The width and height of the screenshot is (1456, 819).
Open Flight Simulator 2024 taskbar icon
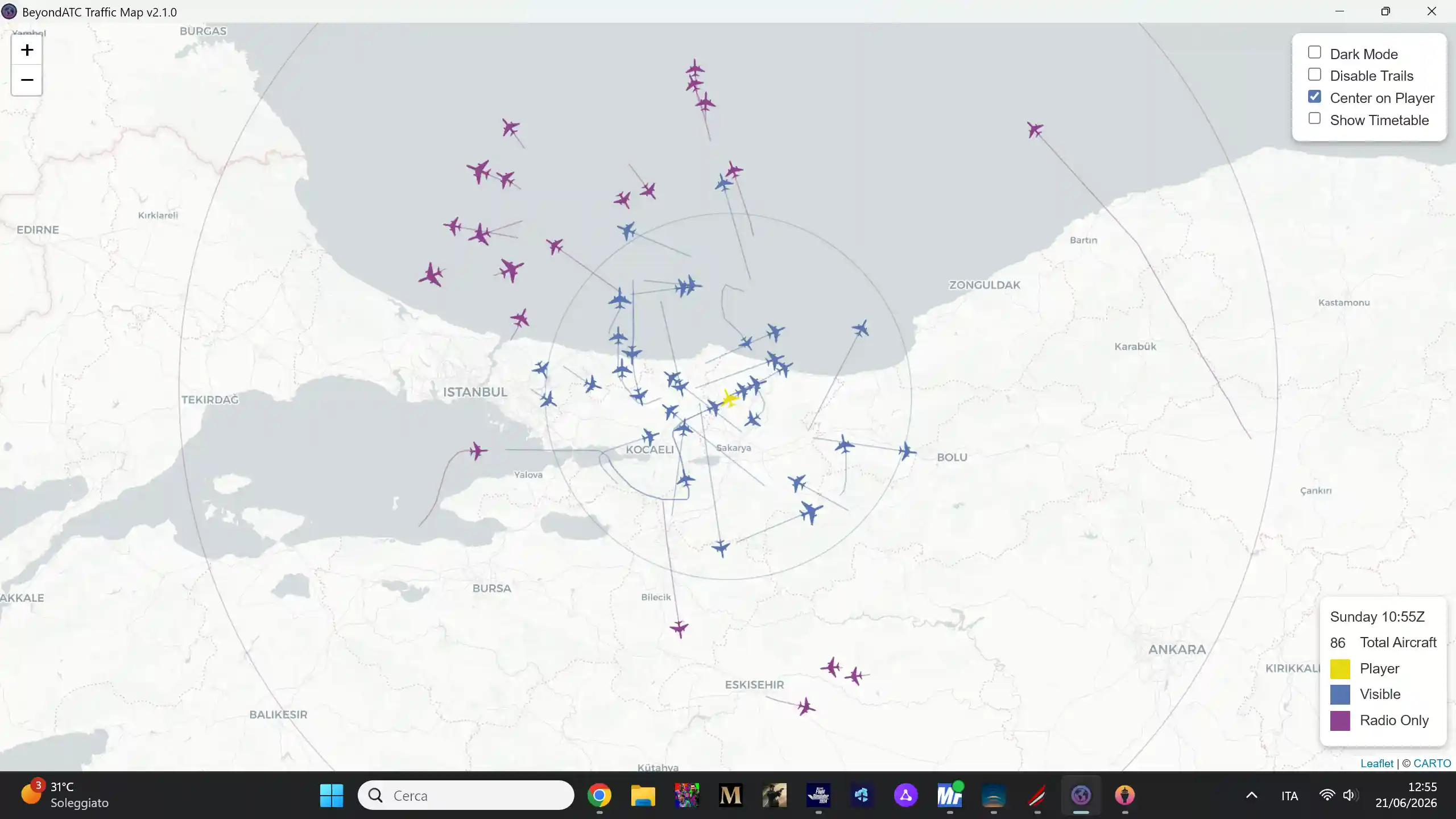click(818, 795)
